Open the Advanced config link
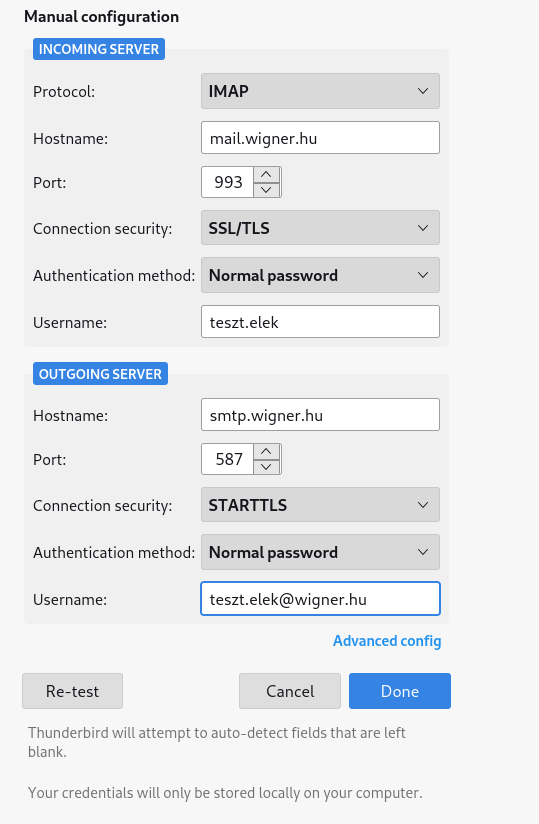This screenshot has width=539, height=824. [387, 641]
